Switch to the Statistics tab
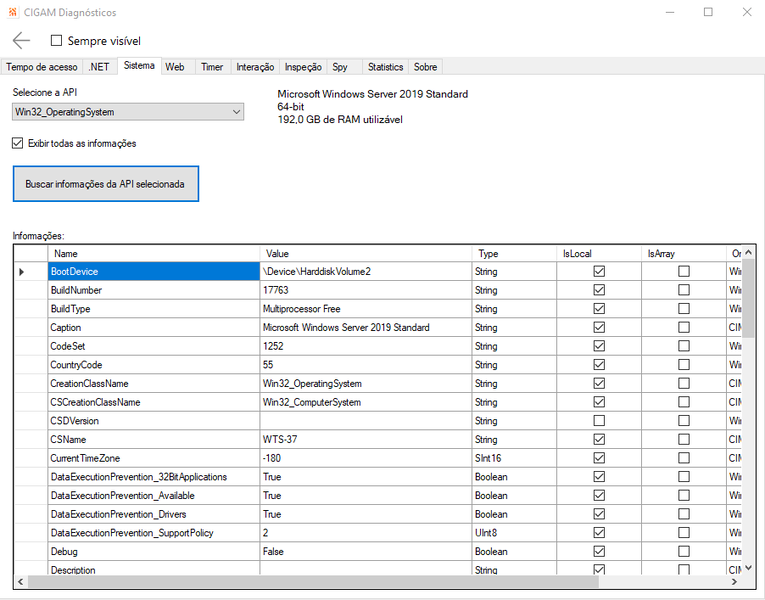The width and height of the screenshot is (765, 600). click(x=385, y=67)
